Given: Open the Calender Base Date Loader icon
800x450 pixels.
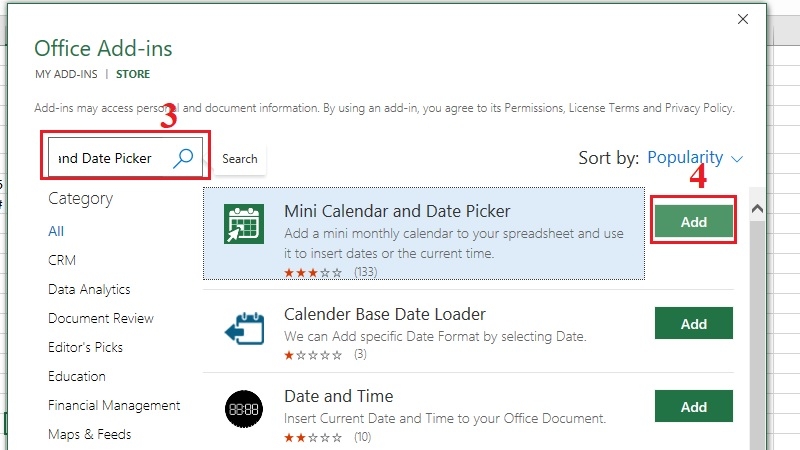Looking at the screenshot, I should [x=244, y=329].
